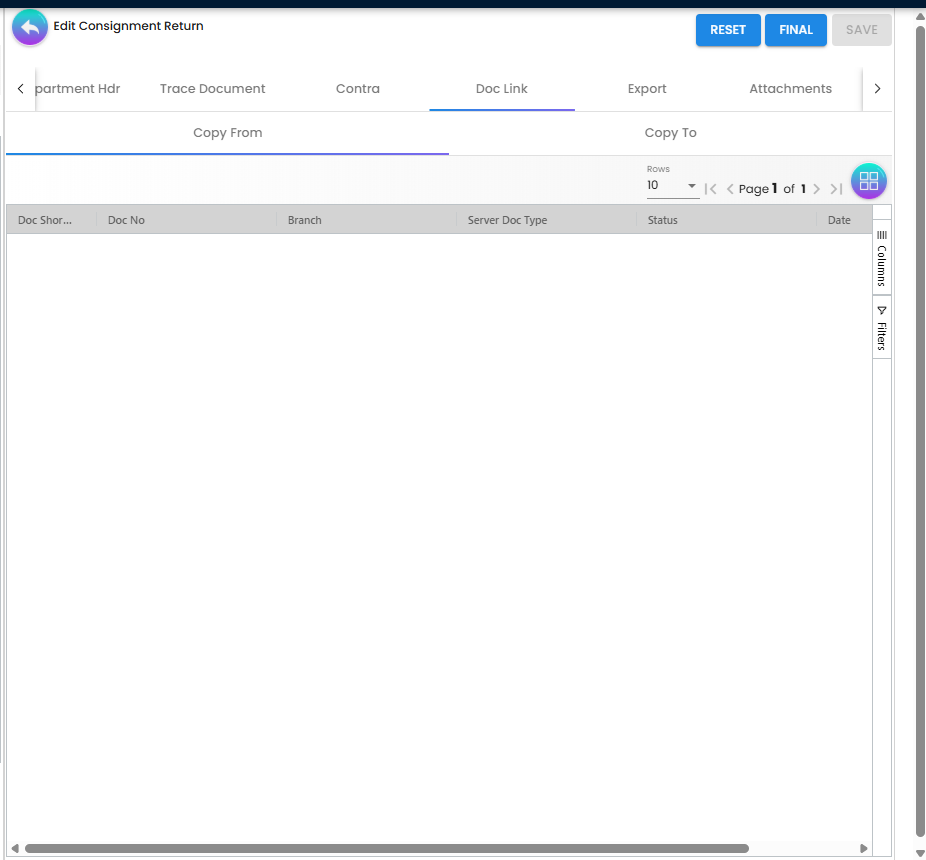Click the last page pagination icon
Image resolution: width=926 pixels, height=860 pixels.
point(837,188)
